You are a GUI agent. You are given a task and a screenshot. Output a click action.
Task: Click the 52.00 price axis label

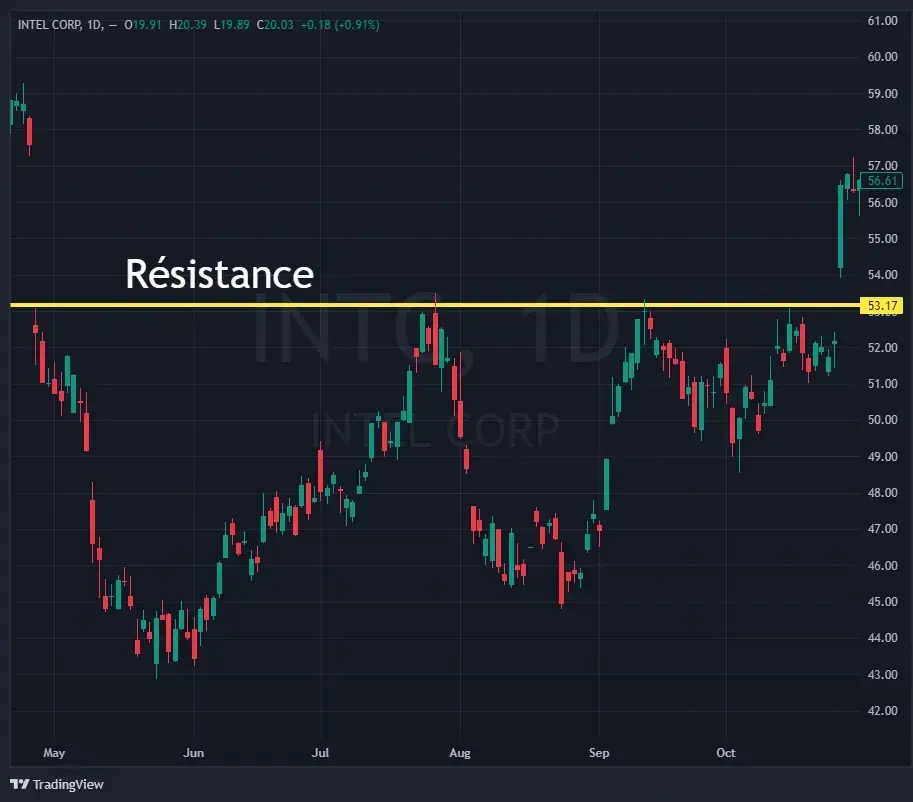[882, 348]
